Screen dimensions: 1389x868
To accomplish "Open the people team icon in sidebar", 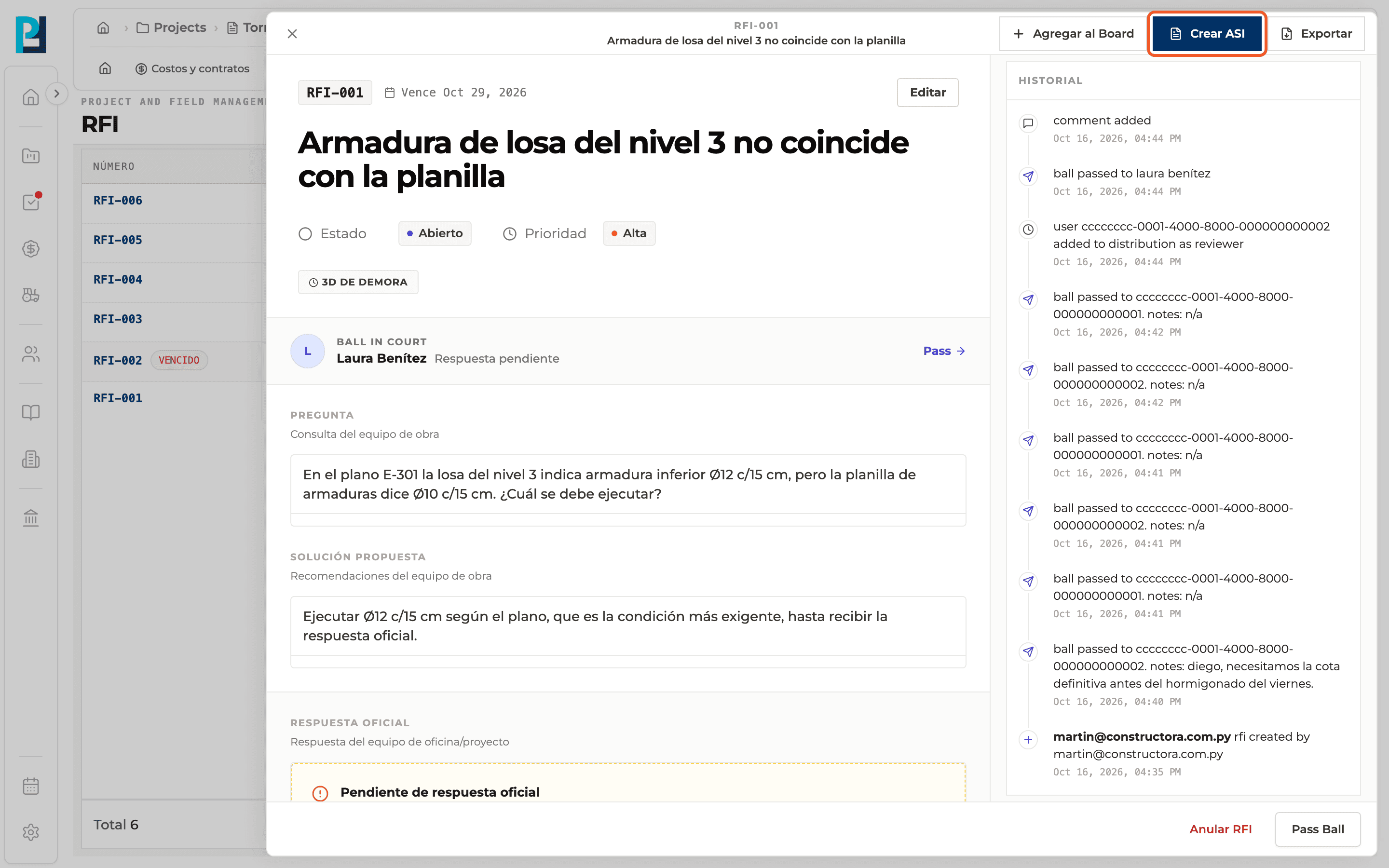I will tap(31, 354).
